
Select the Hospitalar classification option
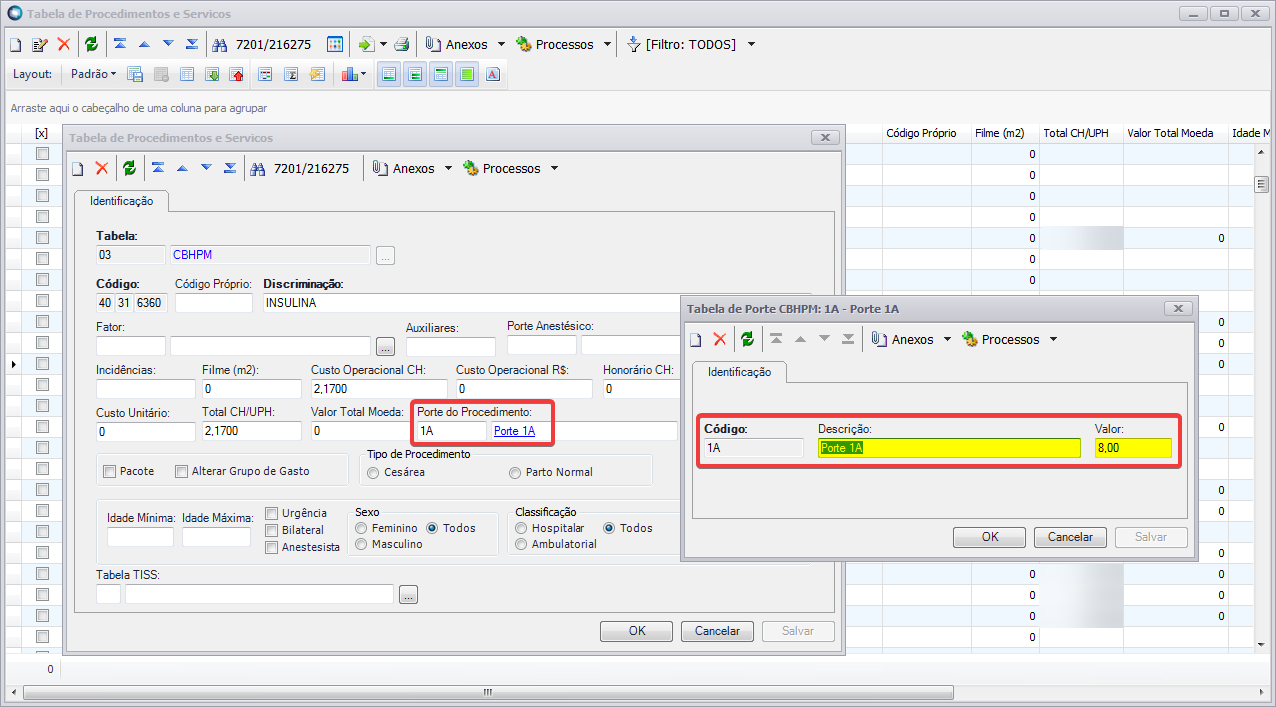(x=521, y=528)
